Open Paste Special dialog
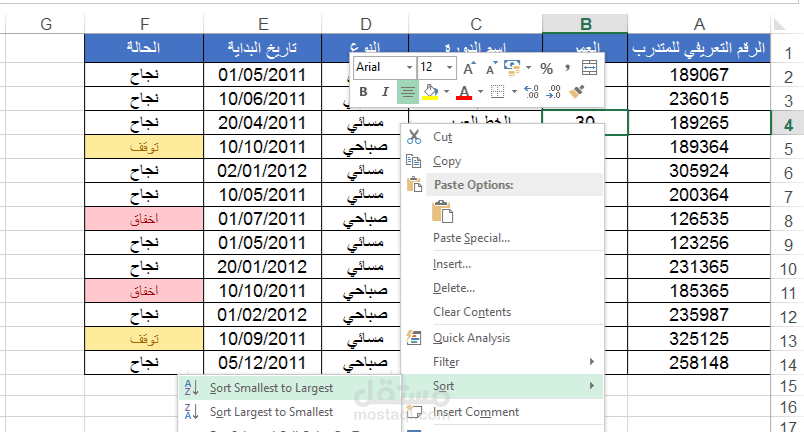Screen dimensions: 804x432 click(x=502, y=238)
